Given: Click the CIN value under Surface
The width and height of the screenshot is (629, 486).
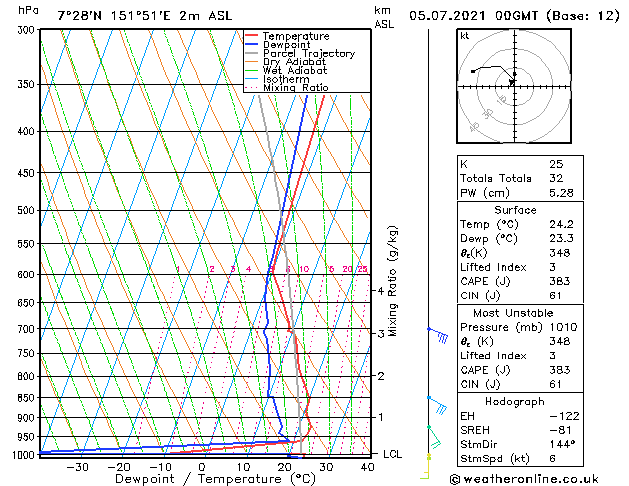Looking at the screenshot, I should [x=555, y=296].
